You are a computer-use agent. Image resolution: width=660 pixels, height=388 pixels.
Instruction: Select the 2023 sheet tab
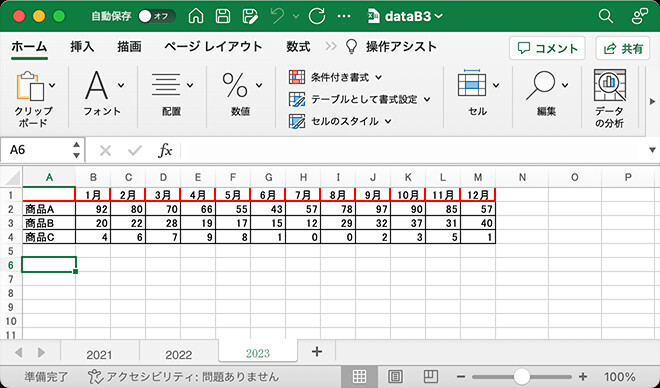tap(258, 353)
